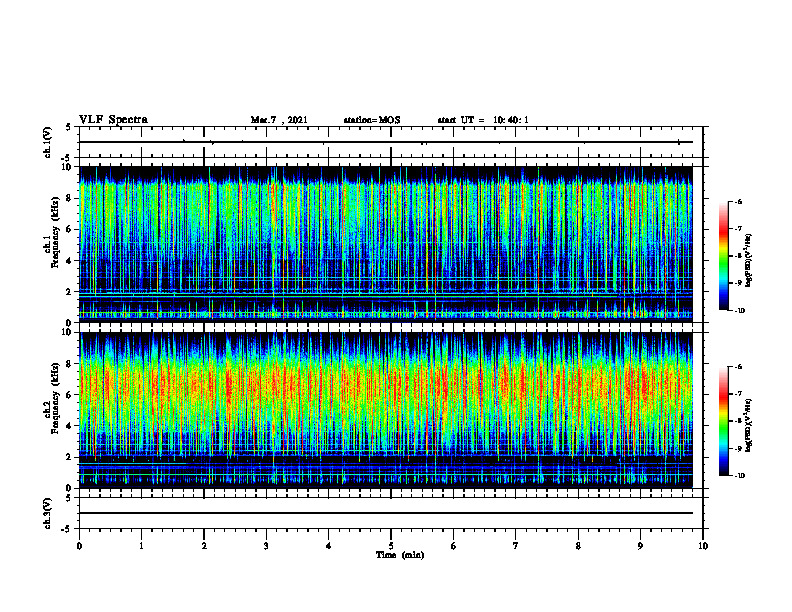
Task: Click the time axis end tick "10"
Action: (x=703, y=546)
